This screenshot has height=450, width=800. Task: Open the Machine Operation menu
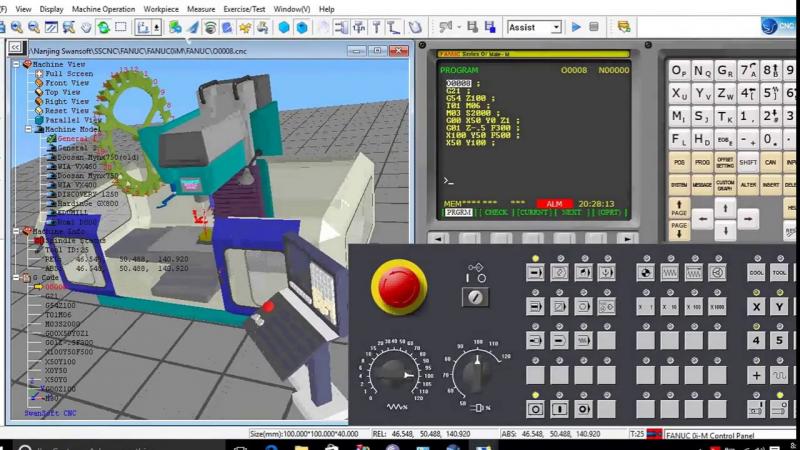click(x=104, y=9)
